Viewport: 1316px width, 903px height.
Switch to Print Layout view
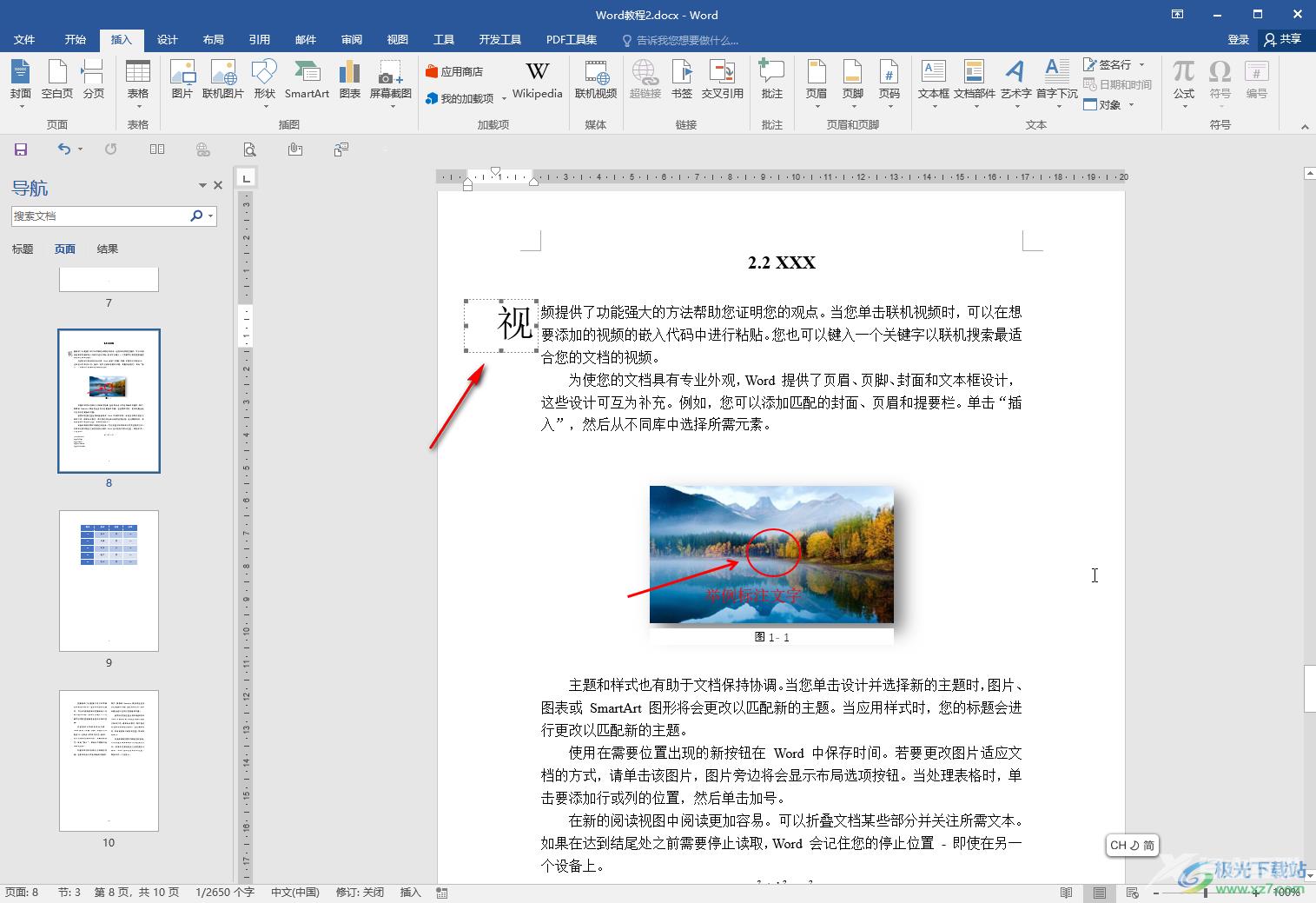(1099, 893)
